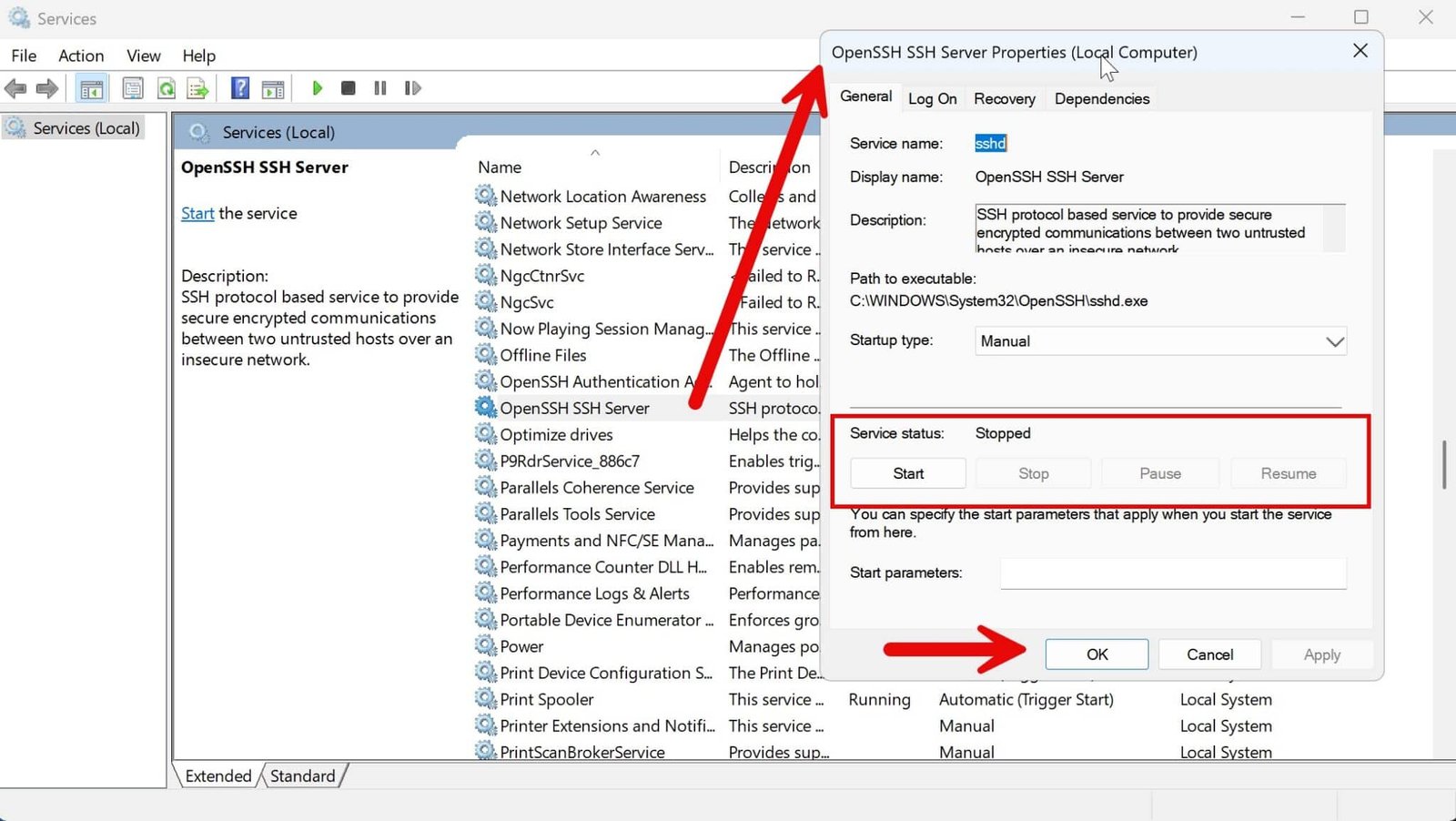
Task: Click the Export List toolbar icon
Action: coord(198,88)
